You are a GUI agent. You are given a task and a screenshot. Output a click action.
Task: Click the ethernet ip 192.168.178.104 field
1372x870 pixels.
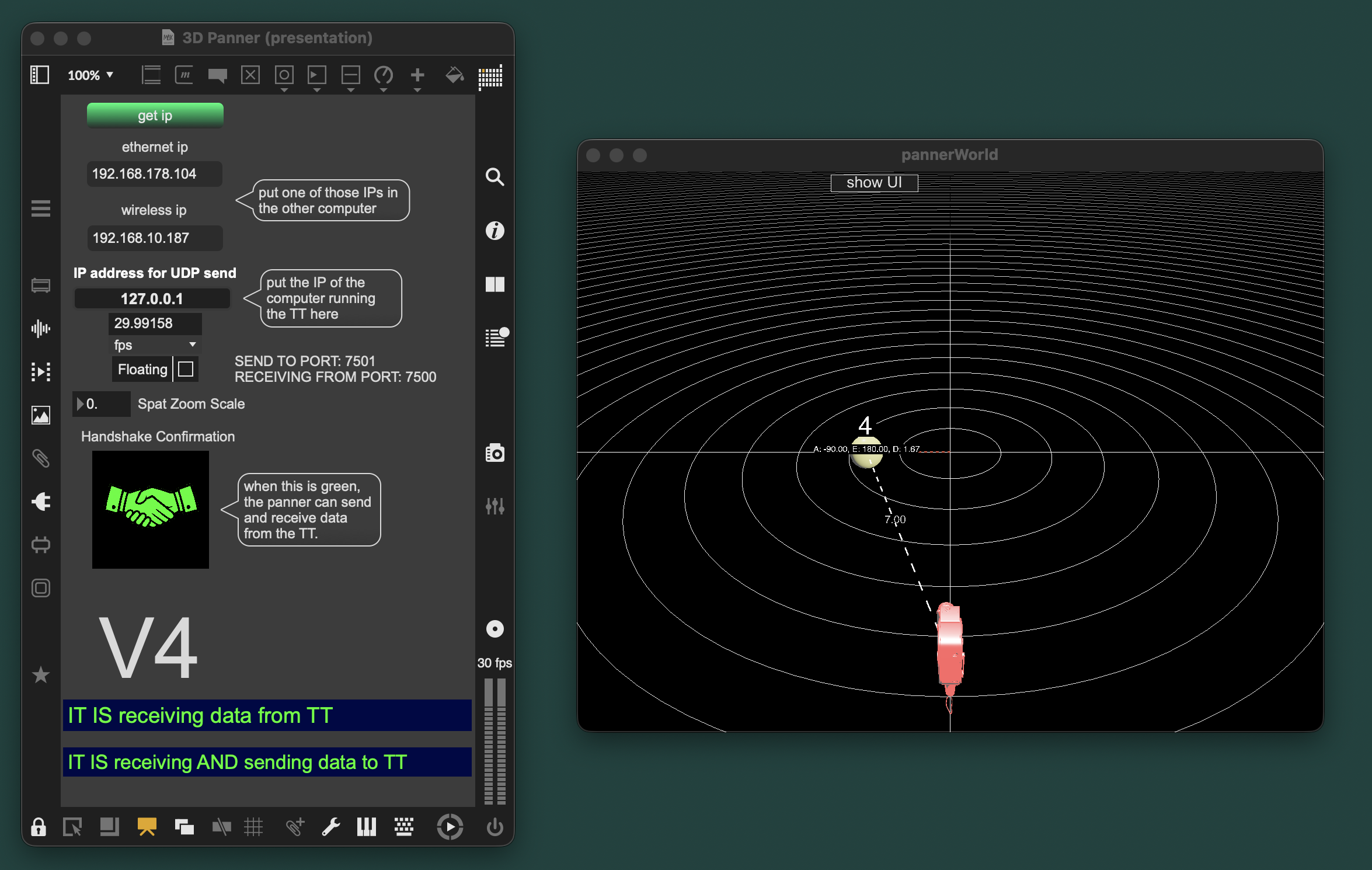pos(155,174)
